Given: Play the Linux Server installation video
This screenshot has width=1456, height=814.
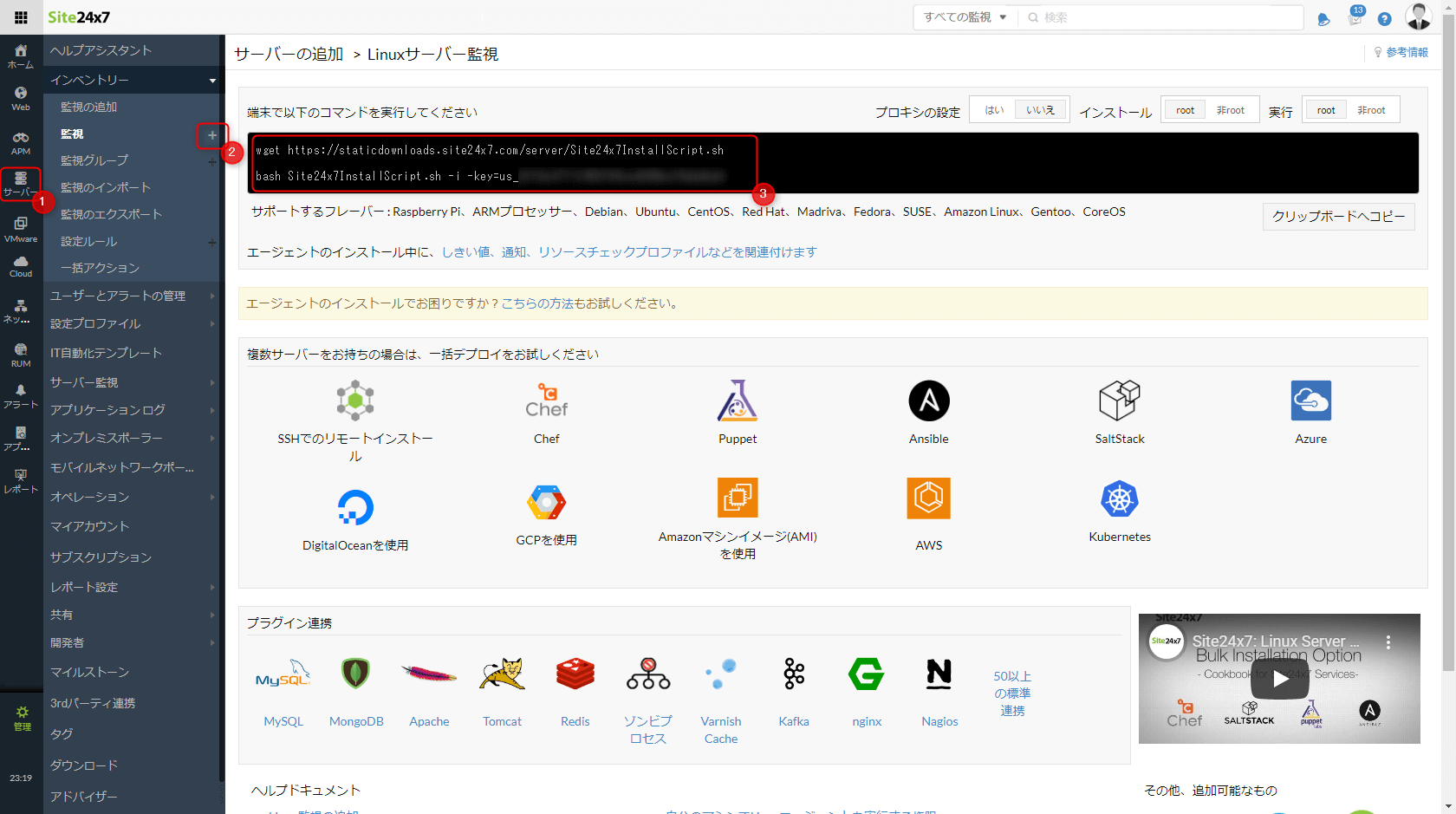Looking at the screenshot, I should coord(1279,680).
